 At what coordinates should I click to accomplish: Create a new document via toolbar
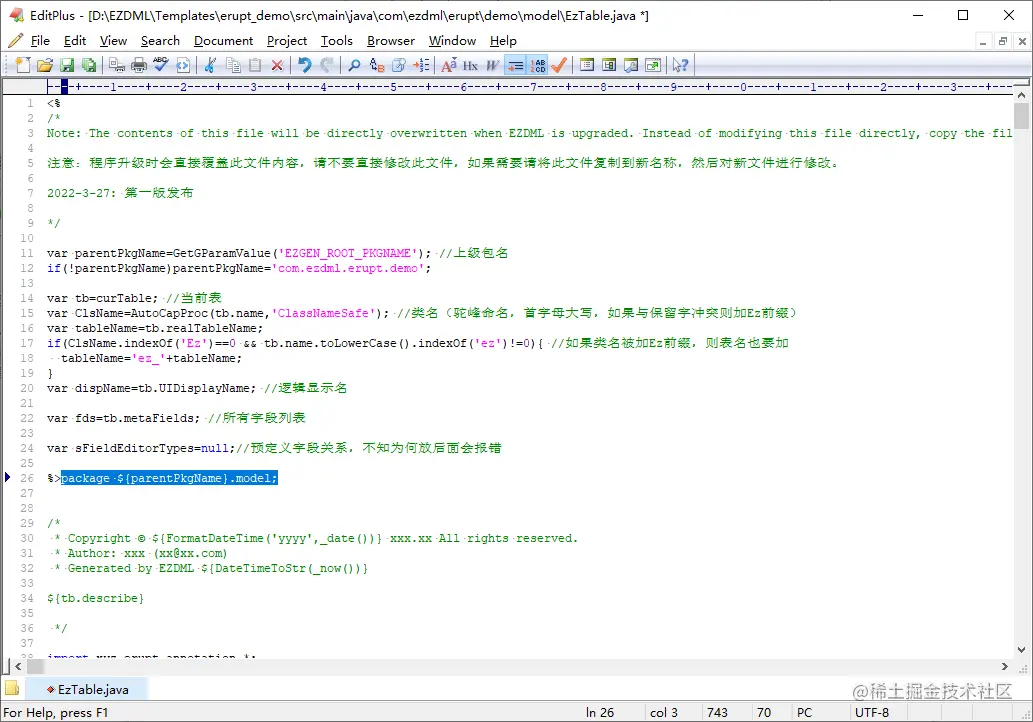point(23,65)
